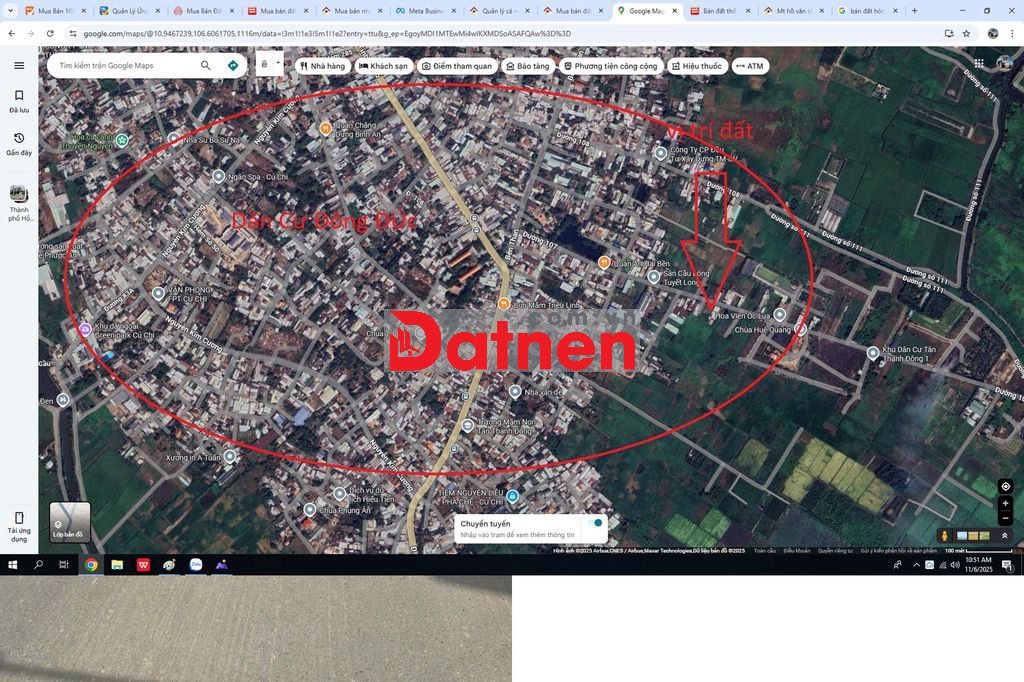Filter by Nhà hàng restaurants
Image resolution: width=1024 pixels, height=682 pixels.
point(323,66)
